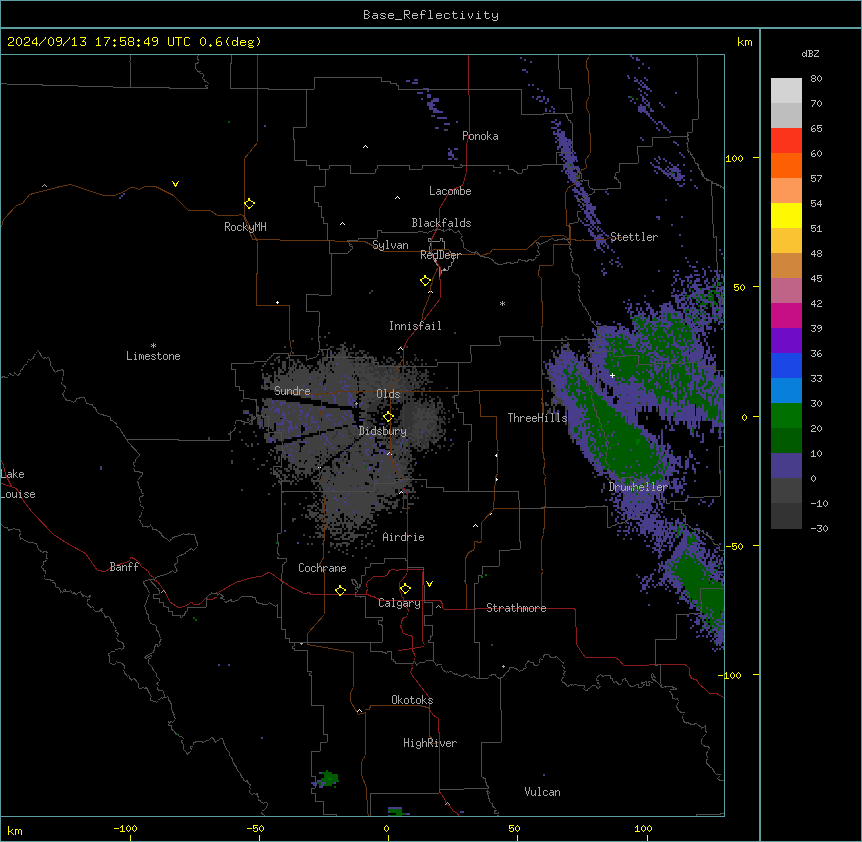Click the yellow marker near RockyMH
Viewport: 862px width, 842px height.
tap(249, 204)
